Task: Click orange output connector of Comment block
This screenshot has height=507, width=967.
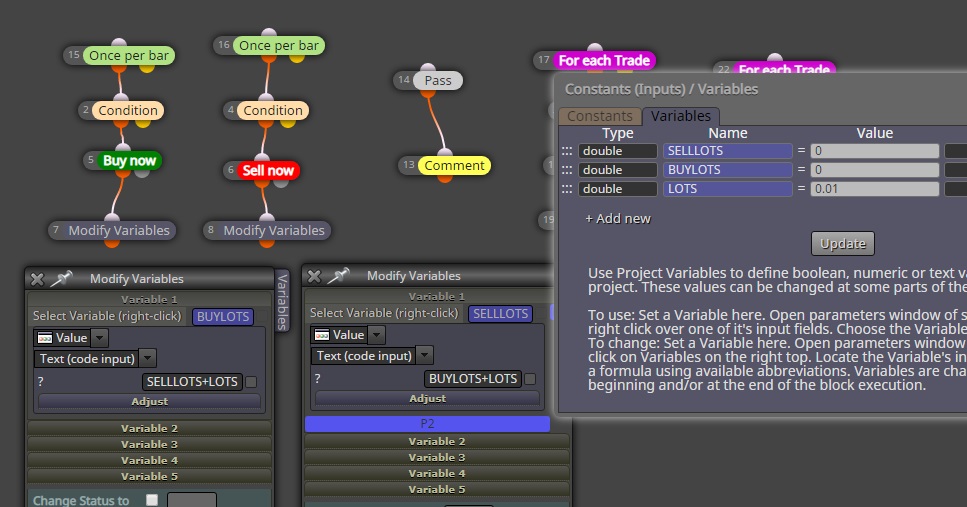Action: pyautogui.click(x=445, y=178)
